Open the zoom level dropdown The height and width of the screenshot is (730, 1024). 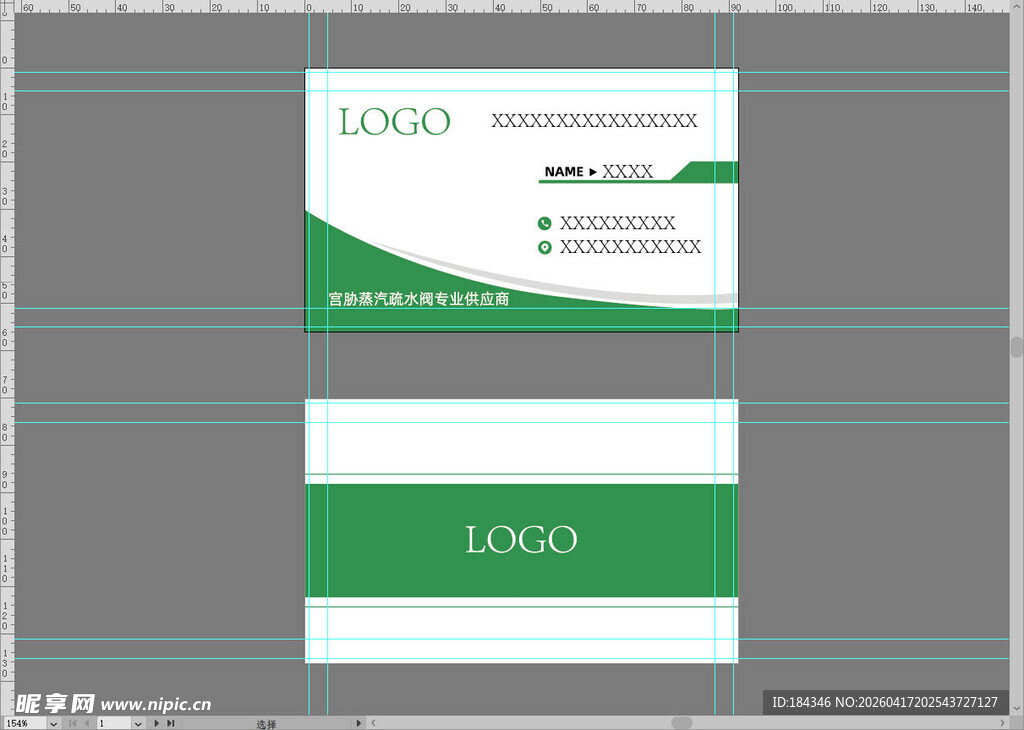53,723
